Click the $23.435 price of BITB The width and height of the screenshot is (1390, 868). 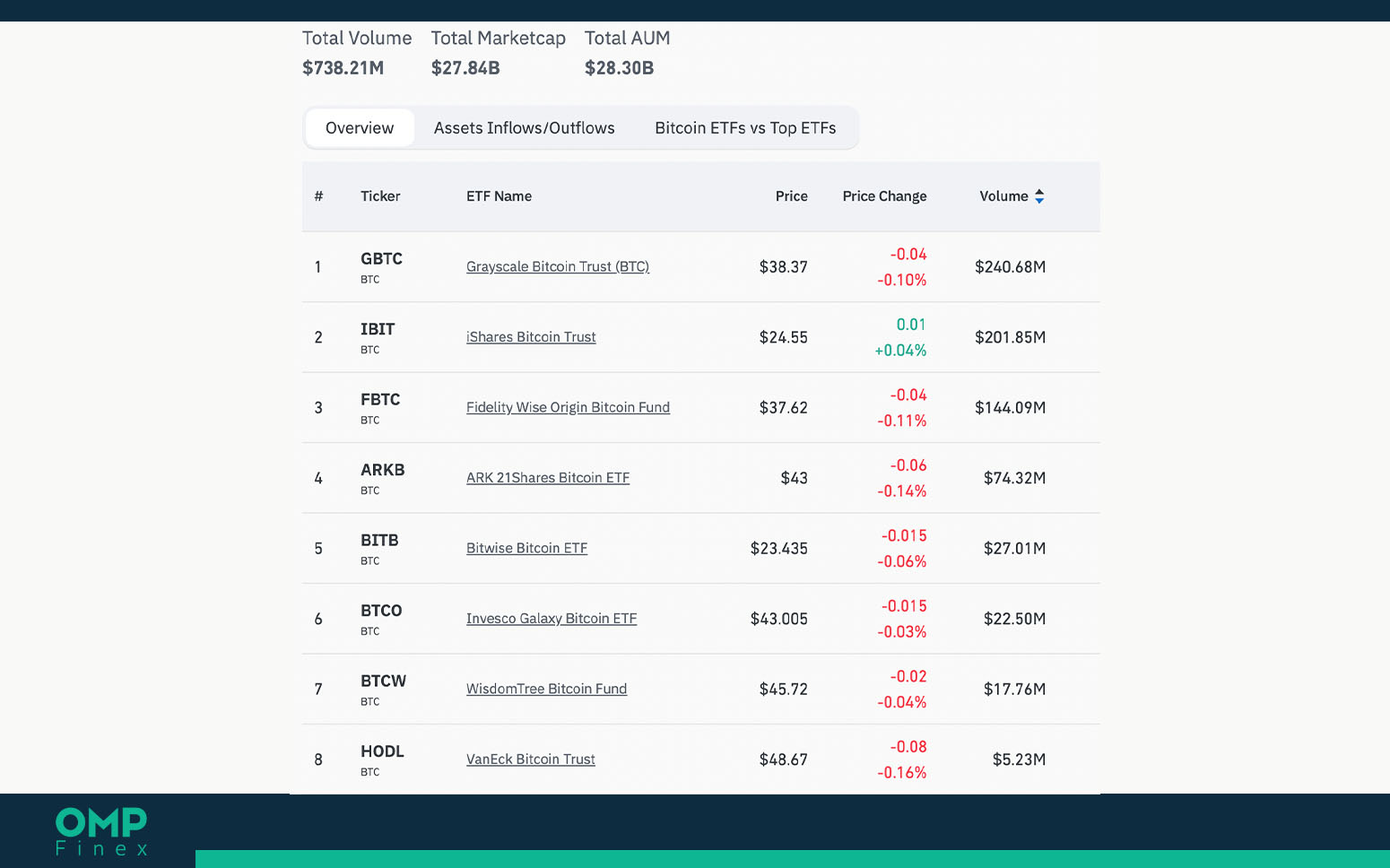tap(779, 549)
